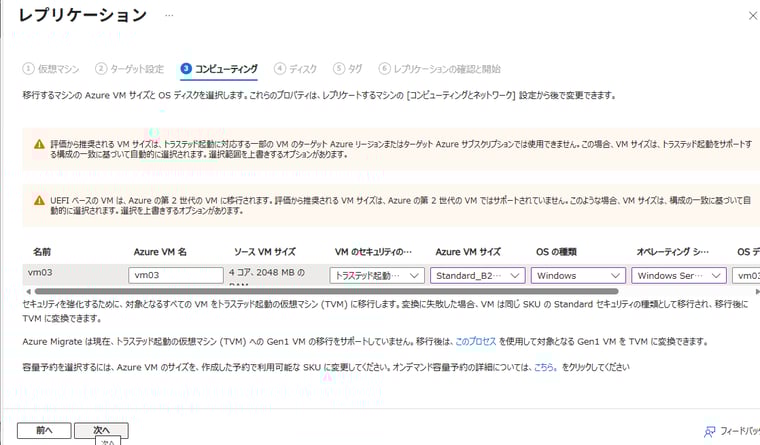Screen dimensions: 760x445
Task: Open the more options ellipsis beside レプリケーション title
Action: point(169,15)
